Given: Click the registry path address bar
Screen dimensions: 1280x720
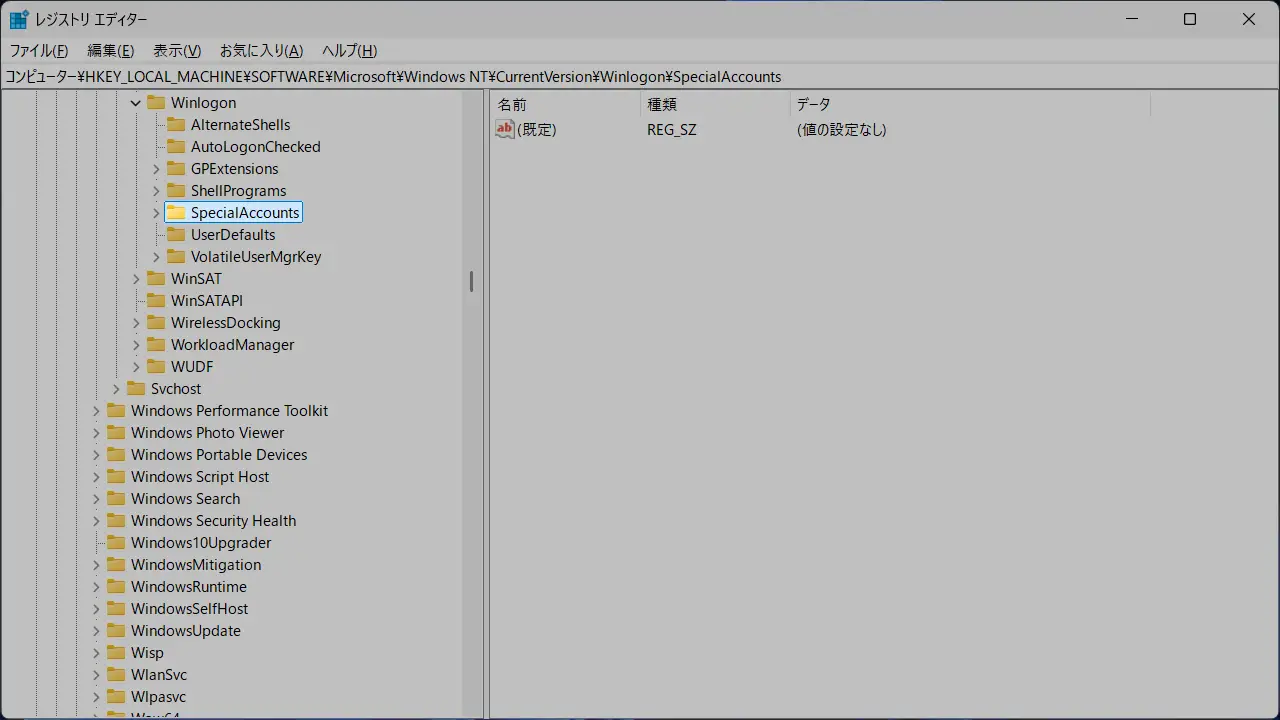Looking at the screenshot, I should pos(640,77).
